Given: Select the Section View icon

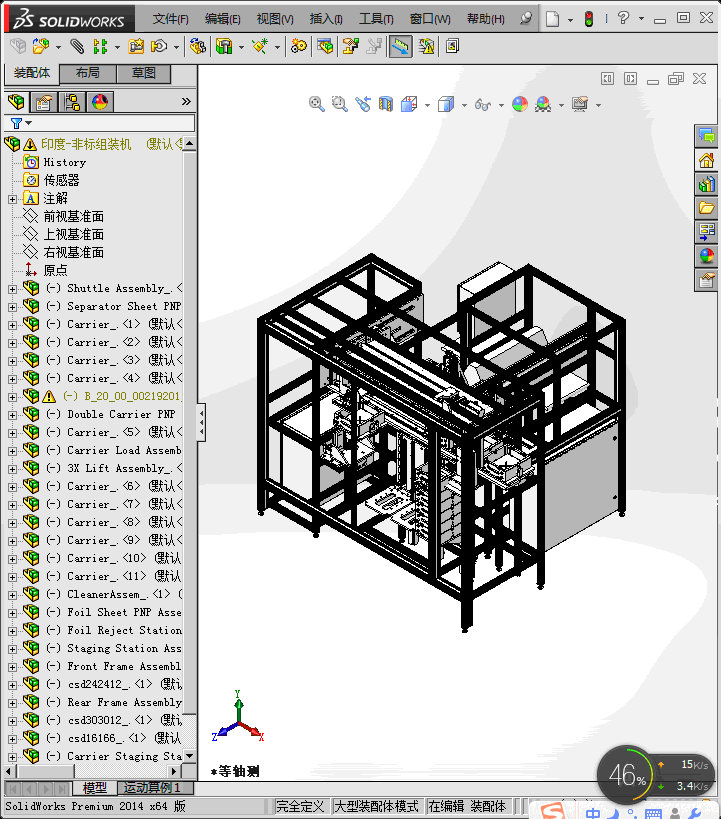Looking at the screenshot, I should pyautogui.click(x=386, y=104).
